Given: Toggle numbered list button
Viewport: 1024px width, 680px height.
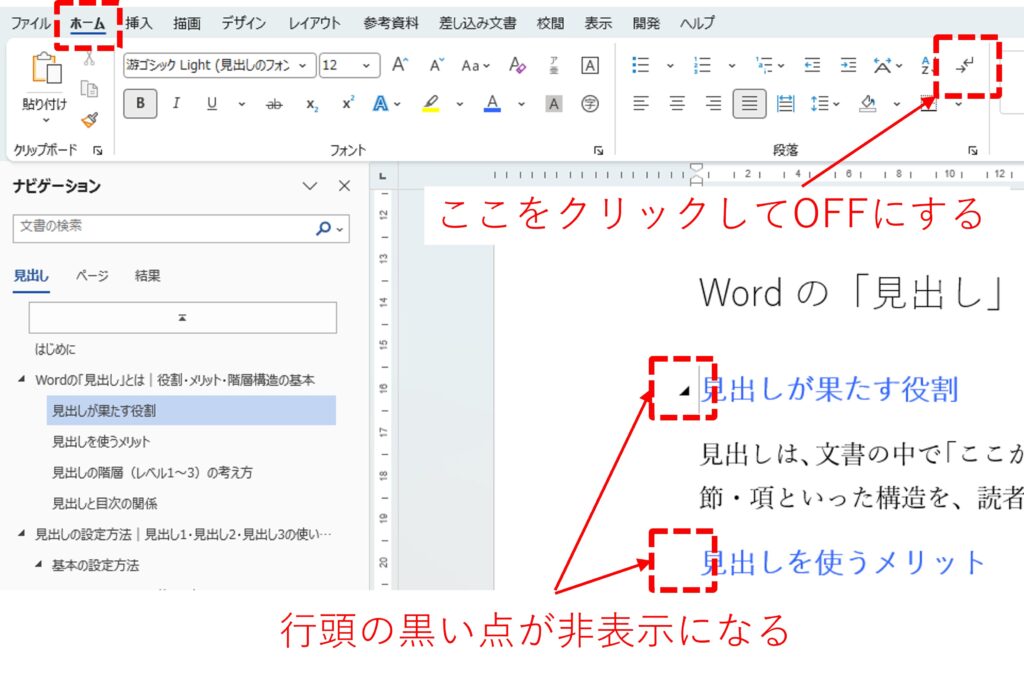Looking at the screenshot, I should [x=703, y=65].
